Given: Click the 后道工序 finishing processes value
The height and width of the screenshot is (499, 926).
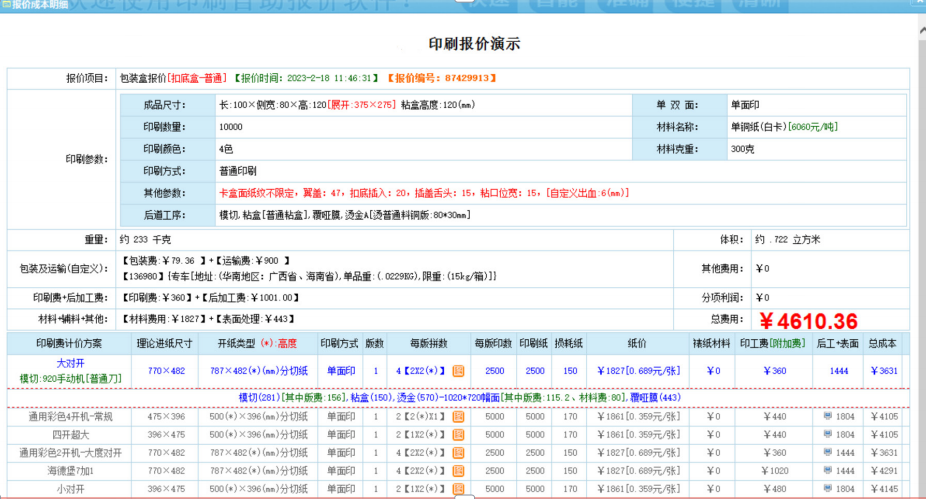Looking at the screenshot, I should 345,215.
